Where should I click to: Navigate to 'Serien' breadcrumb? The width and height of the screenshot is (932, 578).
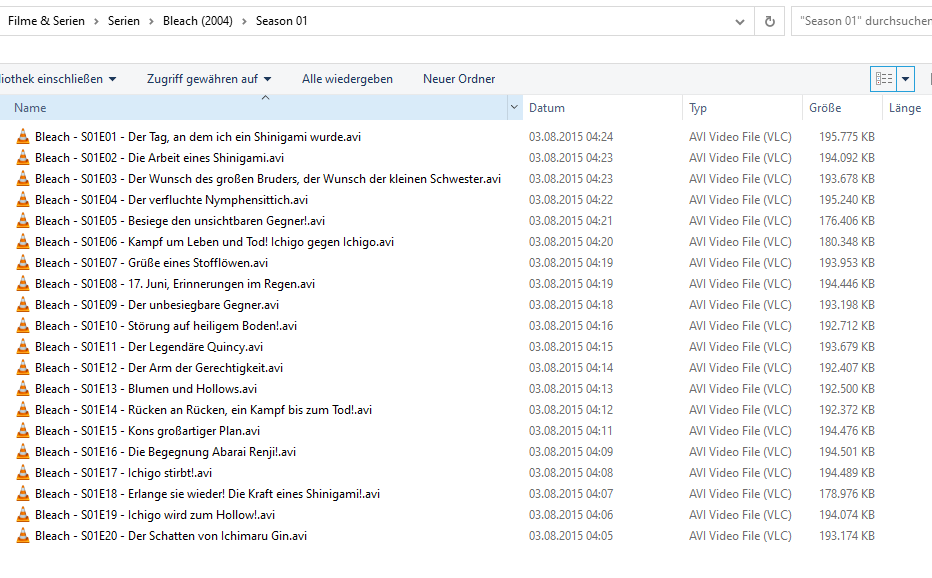click(x=124, y=21)
